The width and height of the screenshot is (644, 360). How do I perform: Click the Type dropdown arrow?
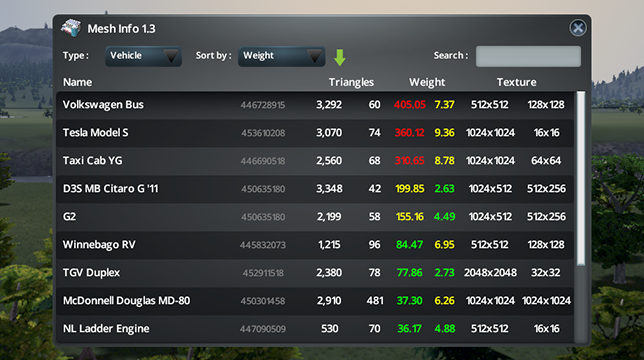(170, 57)
